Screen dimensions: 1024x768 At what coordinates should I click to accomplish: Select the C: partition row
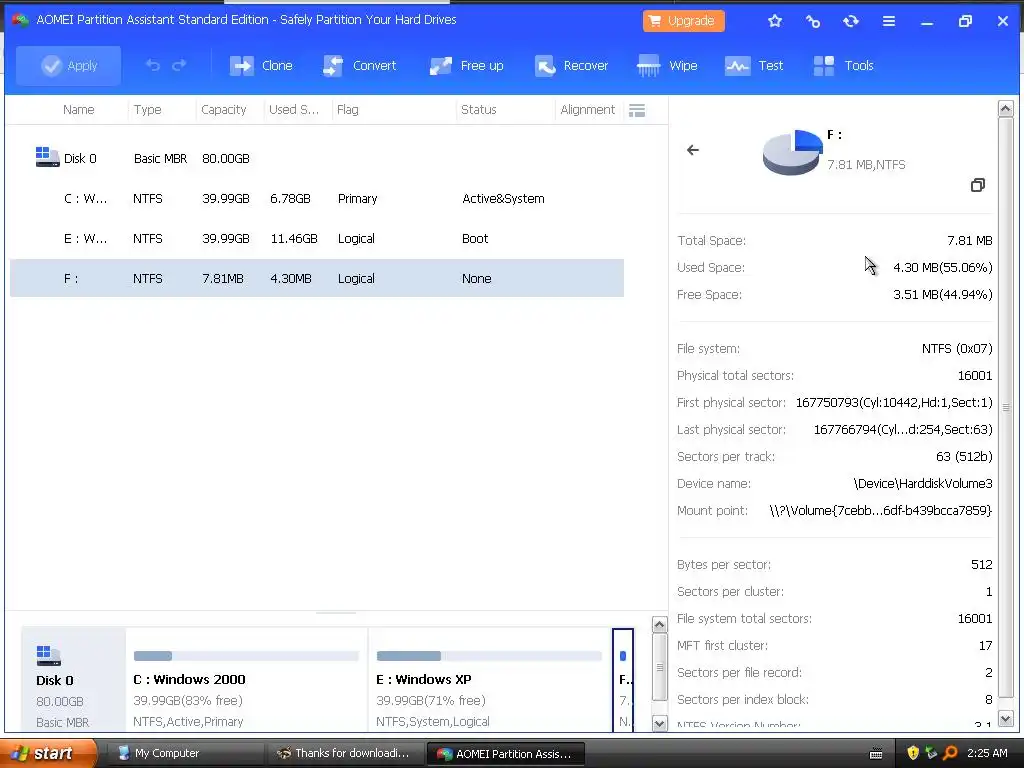pos(317,199)
